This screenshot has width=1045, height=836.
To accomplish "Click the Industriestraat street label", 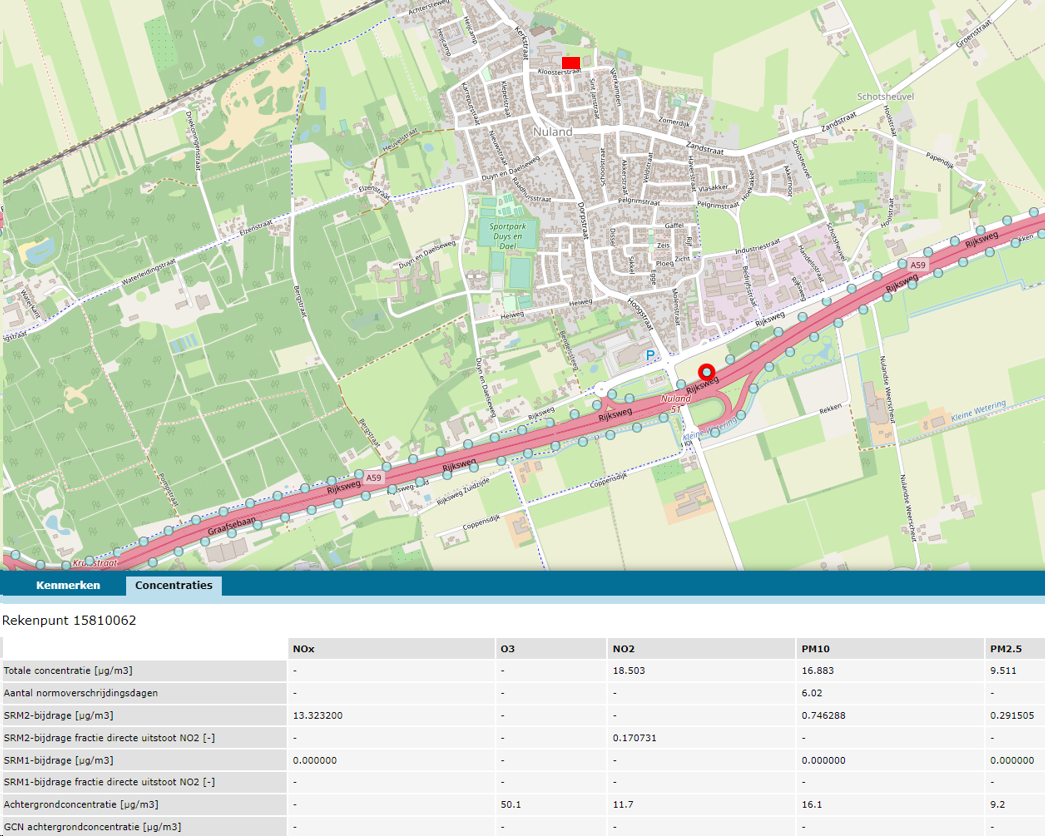I will 757,246.
